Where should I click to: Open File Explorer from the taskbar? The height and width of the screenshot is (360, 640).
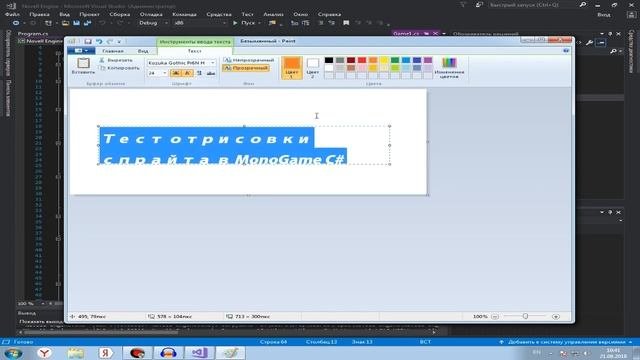click(76, 353)
